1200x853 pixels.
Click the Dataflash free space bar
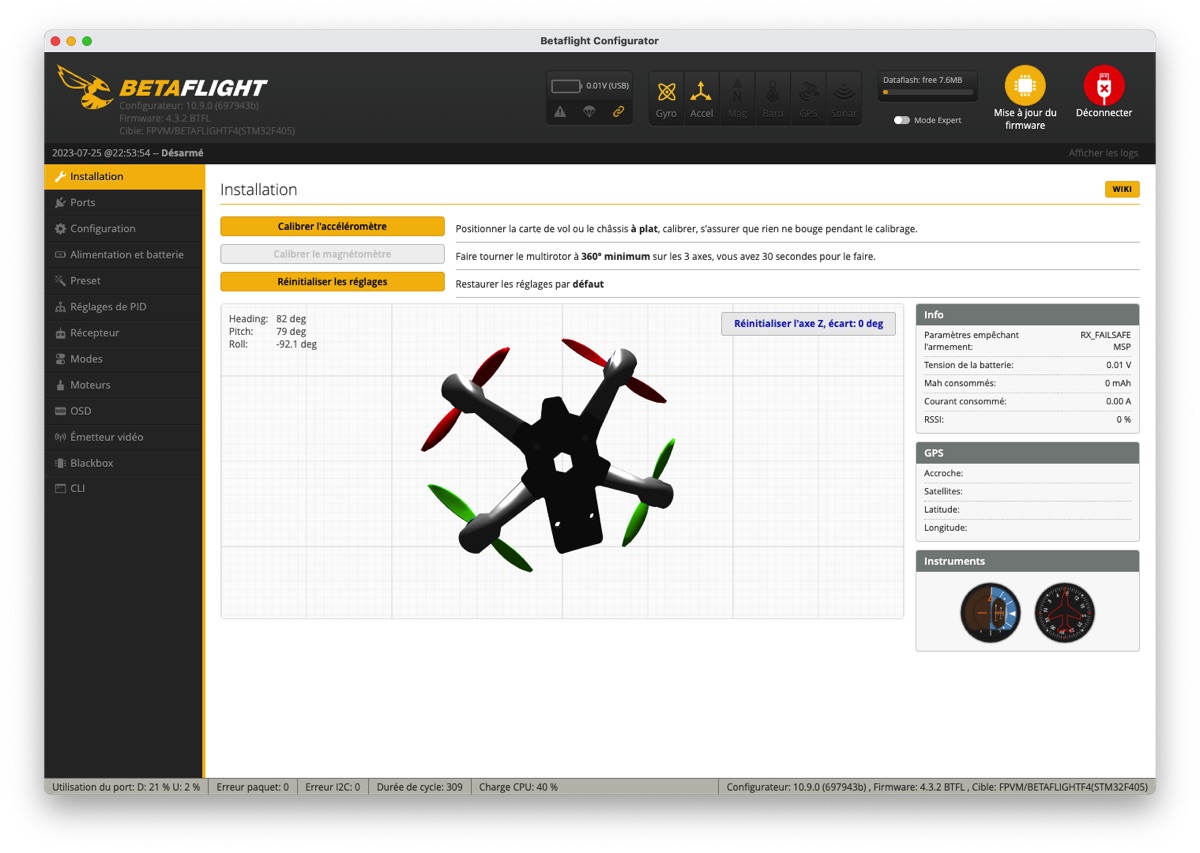tap(927, 92)
